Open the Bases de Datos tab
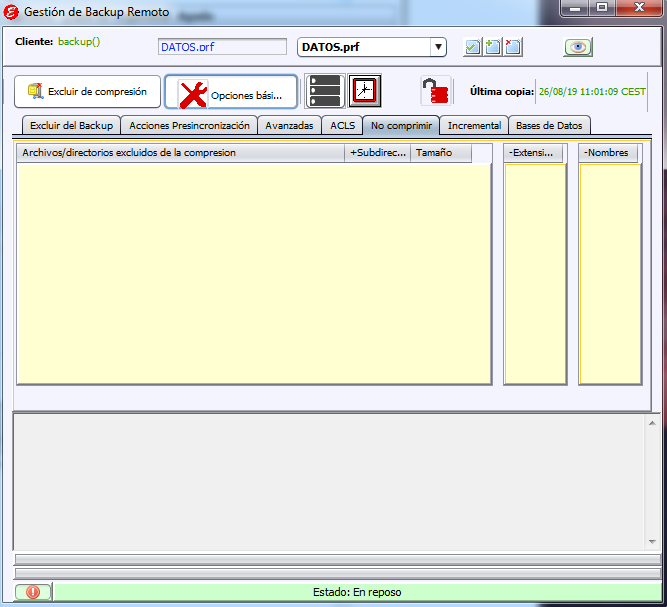667x607 pixels. pyautogui.click(x=549, y=126)
